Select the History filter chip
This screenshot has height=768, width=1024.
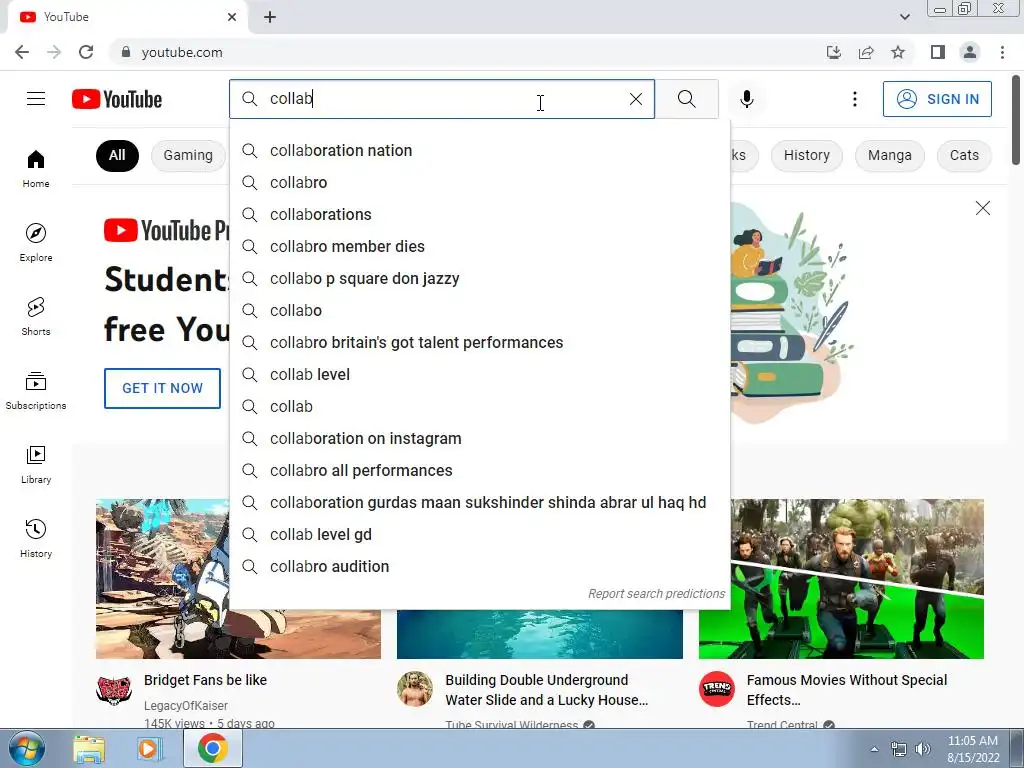click(807, 155)
